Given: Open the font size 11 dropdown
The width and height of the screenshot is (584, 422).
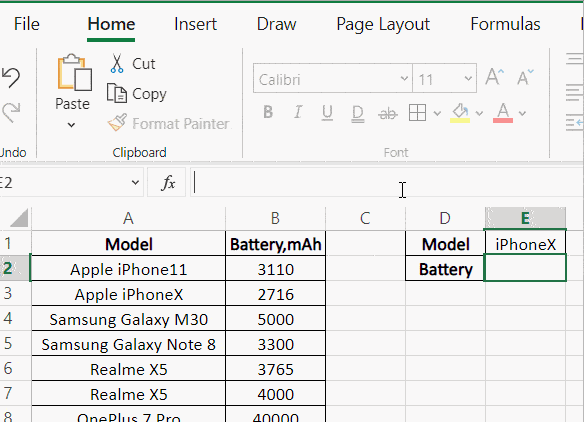Looking at the screenshot, I should pyautogui.click(x=468, y=79).
